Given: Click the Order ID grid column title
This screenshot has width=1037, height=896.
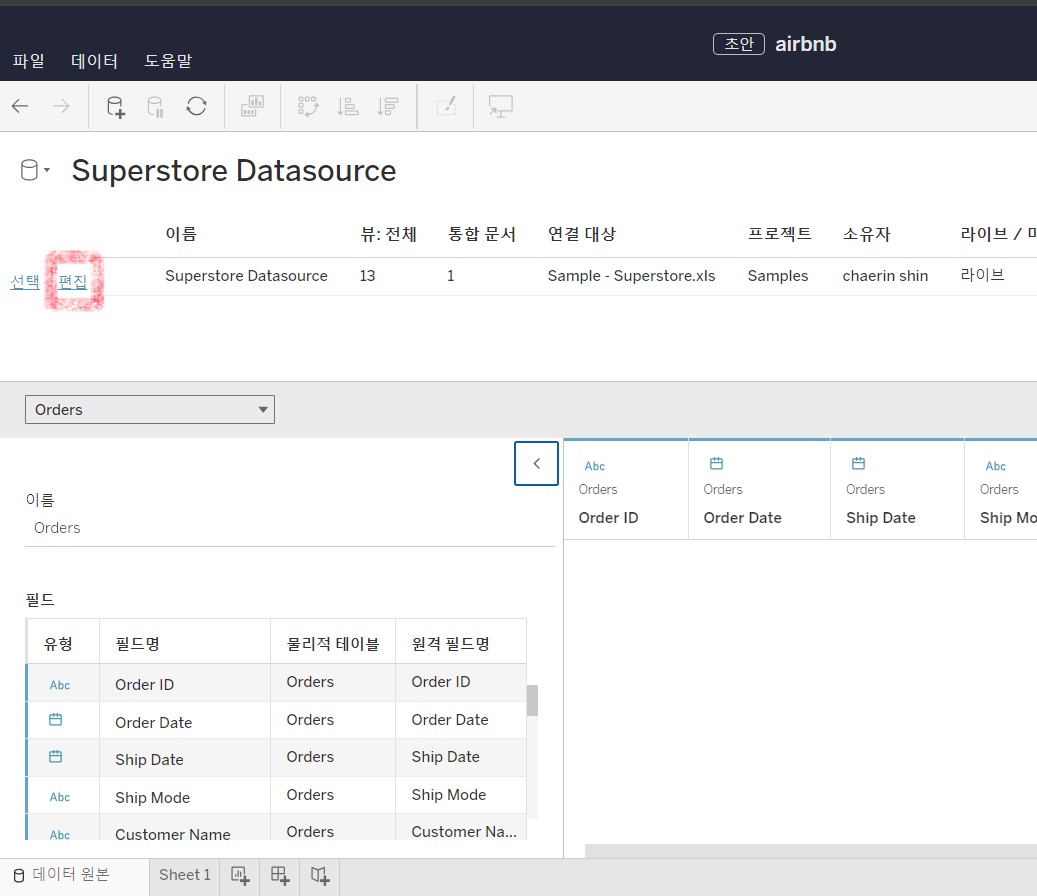Looking at the screenshot, I should point(608,518).
